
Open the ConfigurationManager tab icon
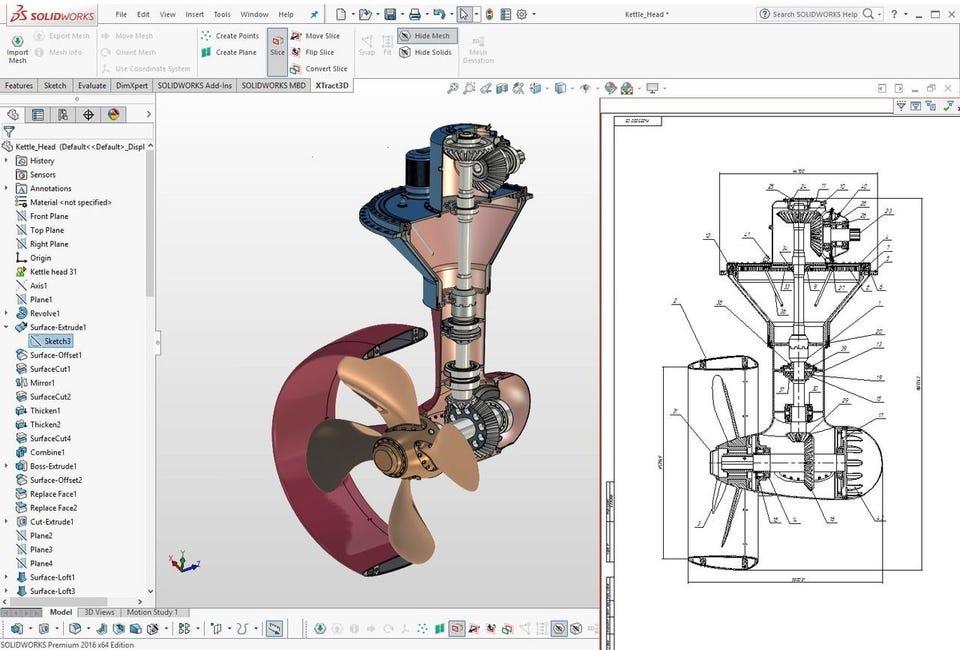63,114
